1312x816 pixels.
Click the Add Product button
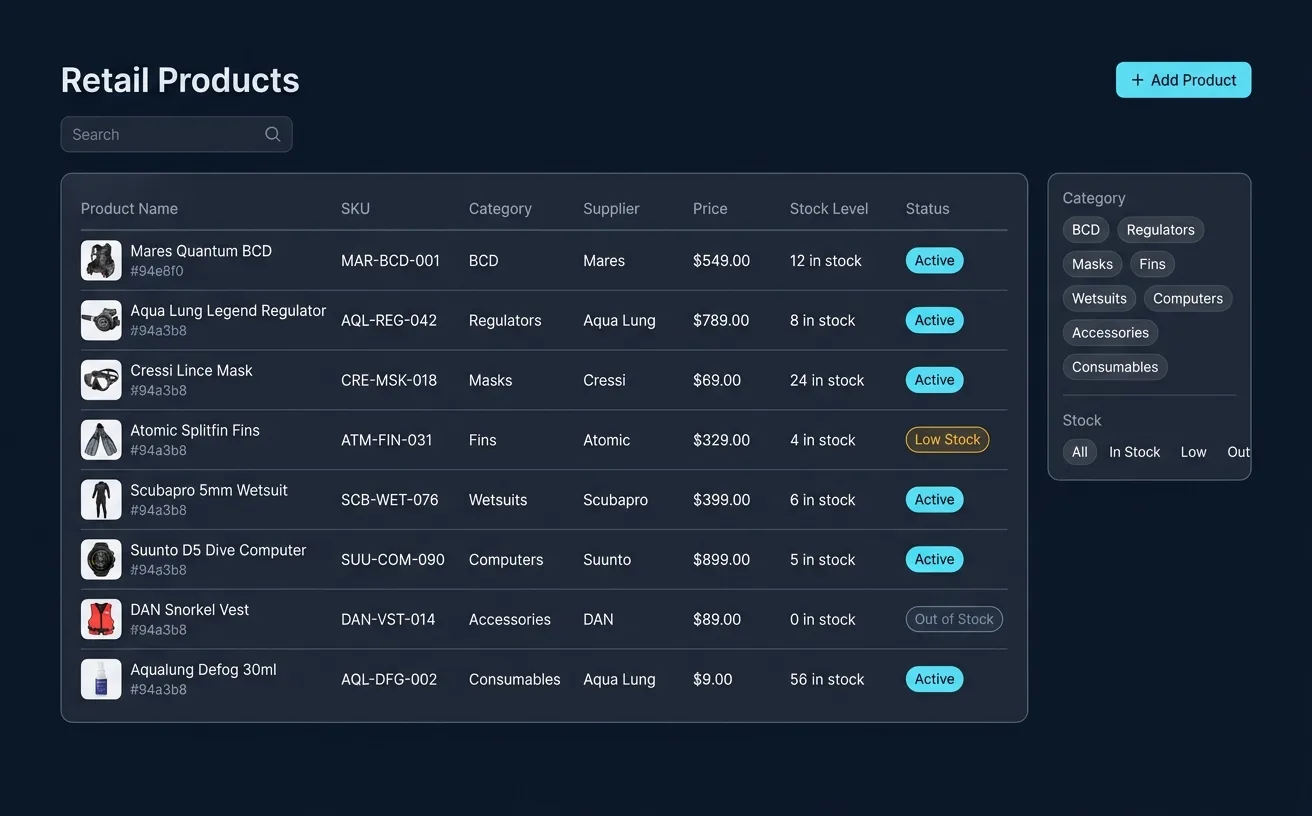(1183, 80)
